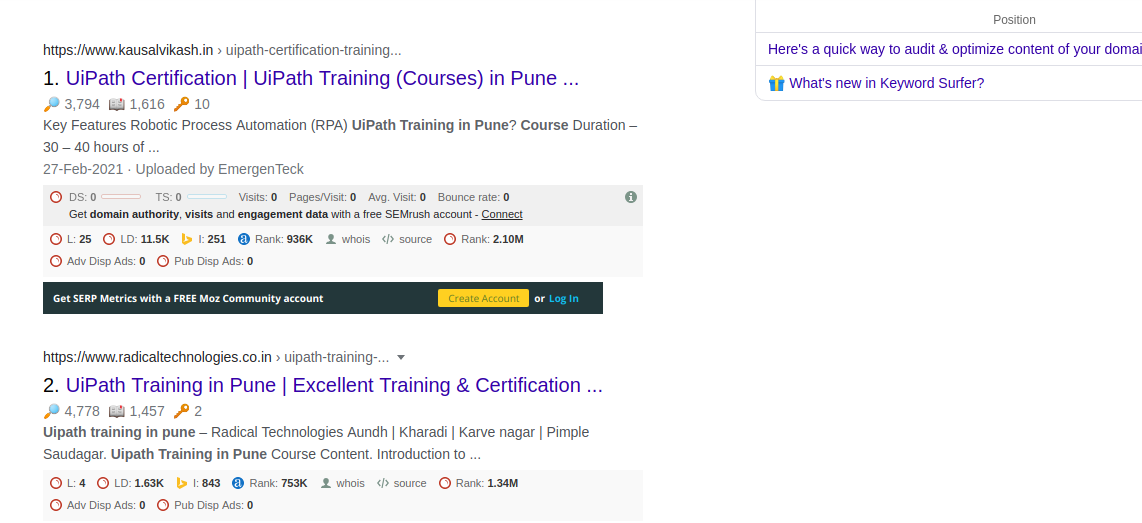Click the Bing icon before I: 843
The height and width of the screenshot is (523, 1142).
[181, 483]
